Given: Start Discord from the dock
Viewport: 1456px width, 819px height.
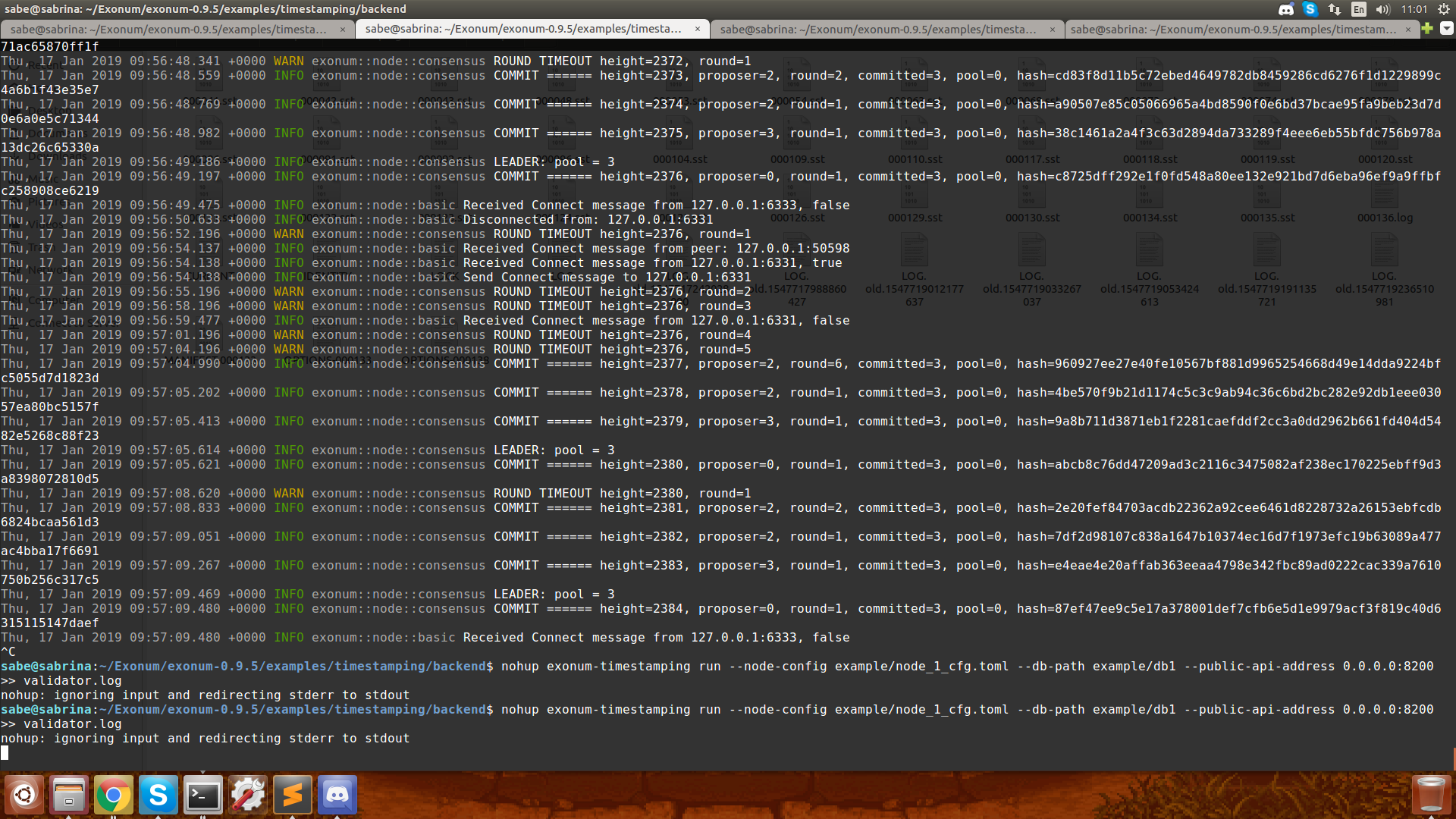Looking at the screenshot, I should click(337, 794).
